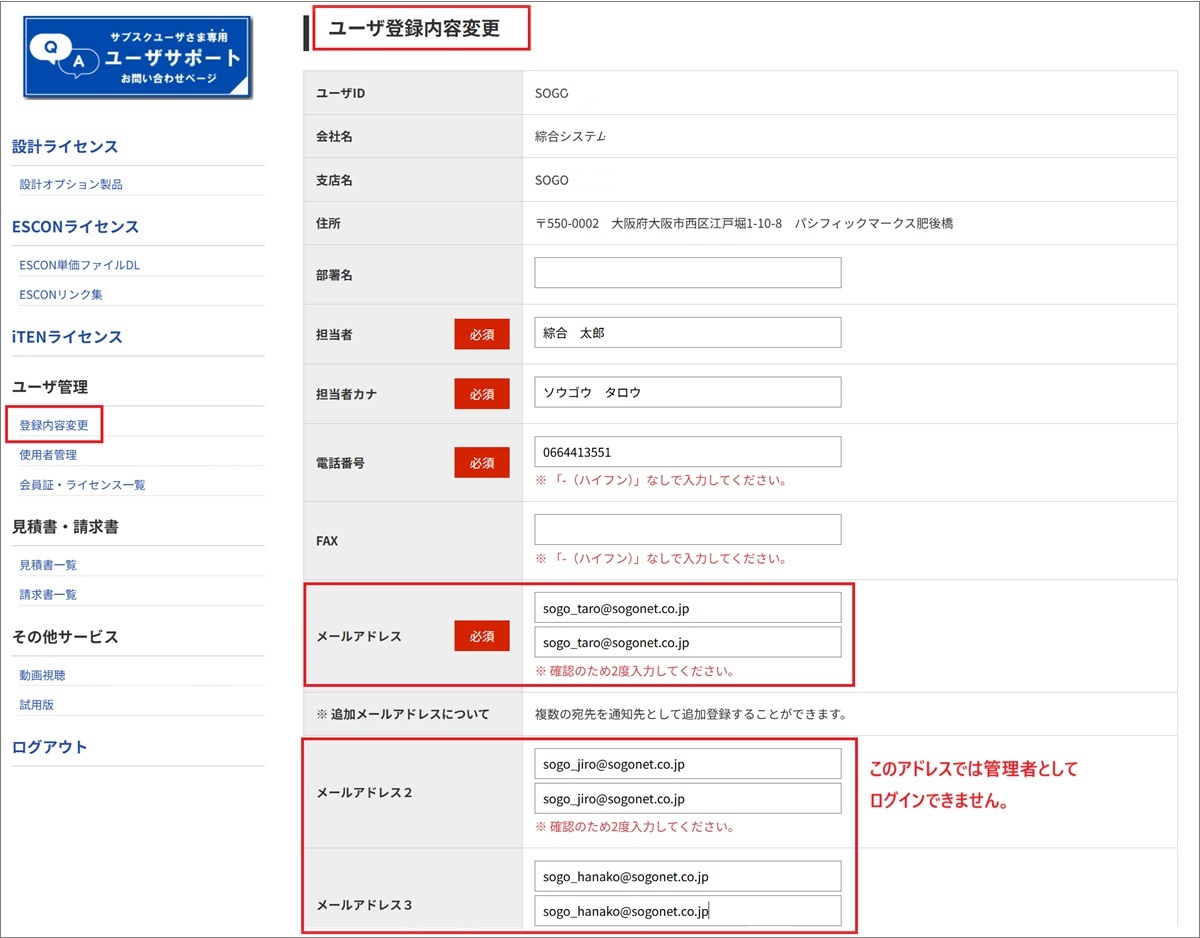This screenshot has width=1200, height=938.
Task: Open 会員証・ライセンス一覧 link
Action: (x=82, y=485)
